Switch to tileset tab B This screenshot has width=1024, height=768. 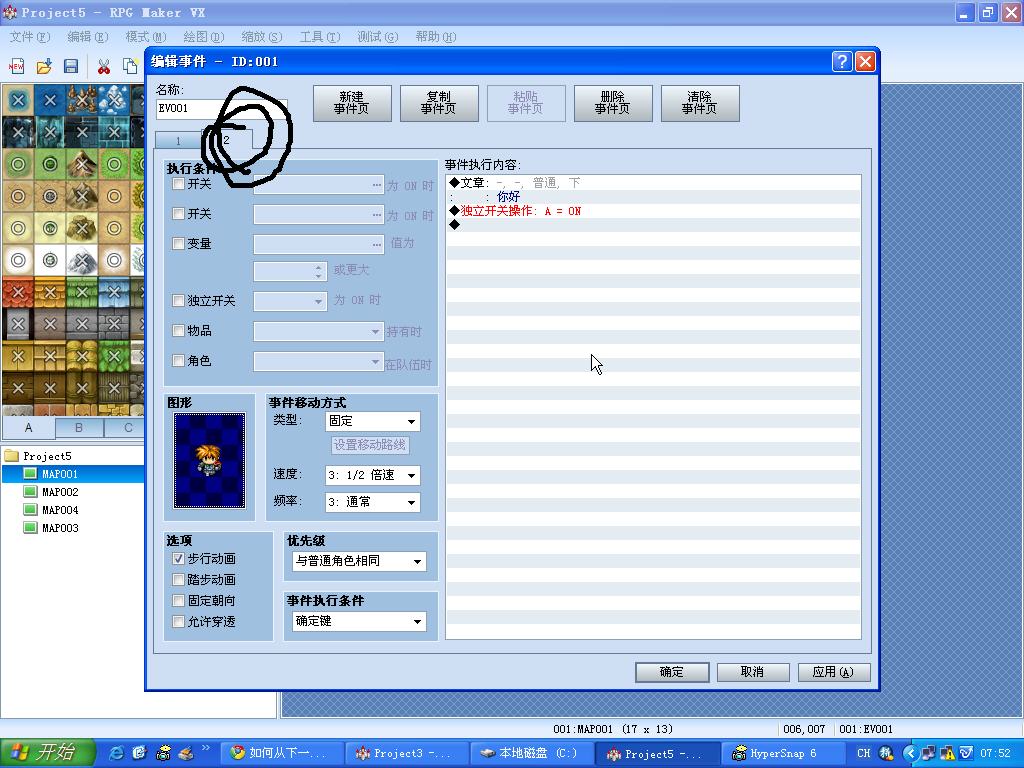[79, 427]
